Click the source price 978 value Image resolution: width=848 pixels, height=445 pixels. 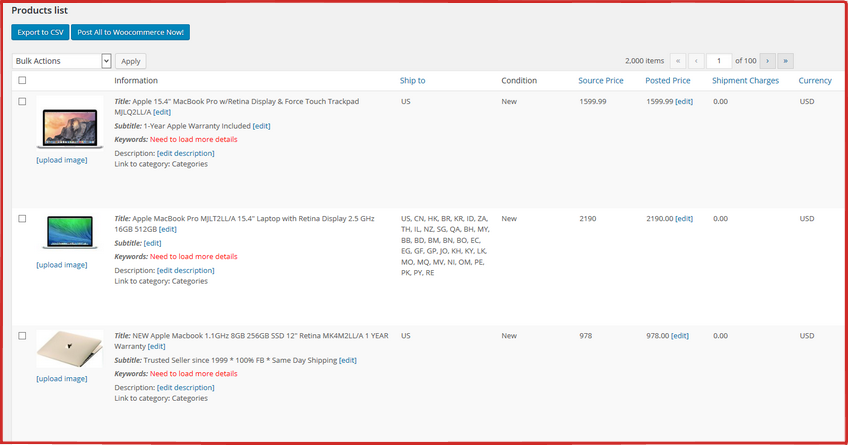(x=585, y=336)
